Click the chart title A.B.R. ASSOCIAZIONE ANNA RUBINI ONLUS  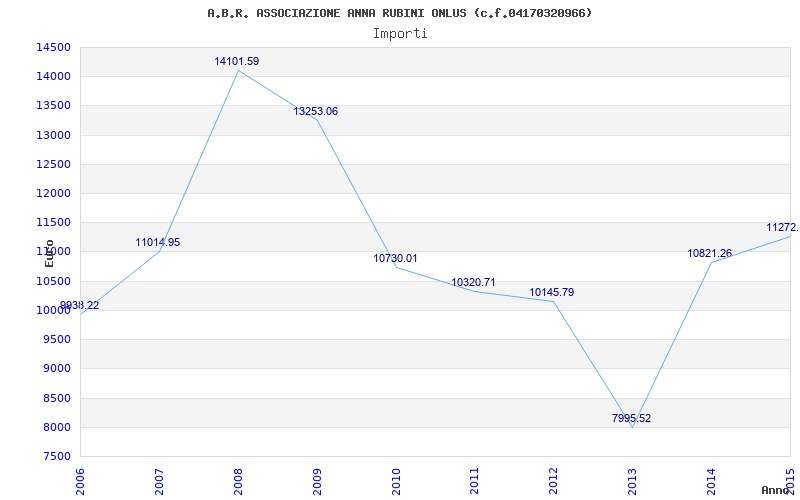(x=399, y=13)
